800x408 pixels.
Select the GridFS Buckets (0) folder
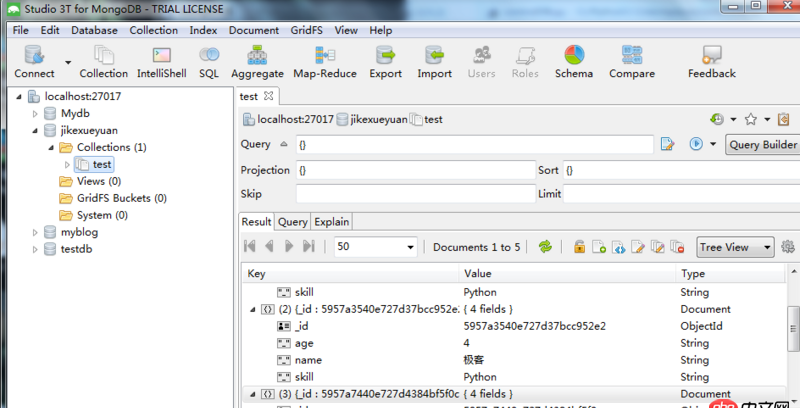(x=113, y=198)
